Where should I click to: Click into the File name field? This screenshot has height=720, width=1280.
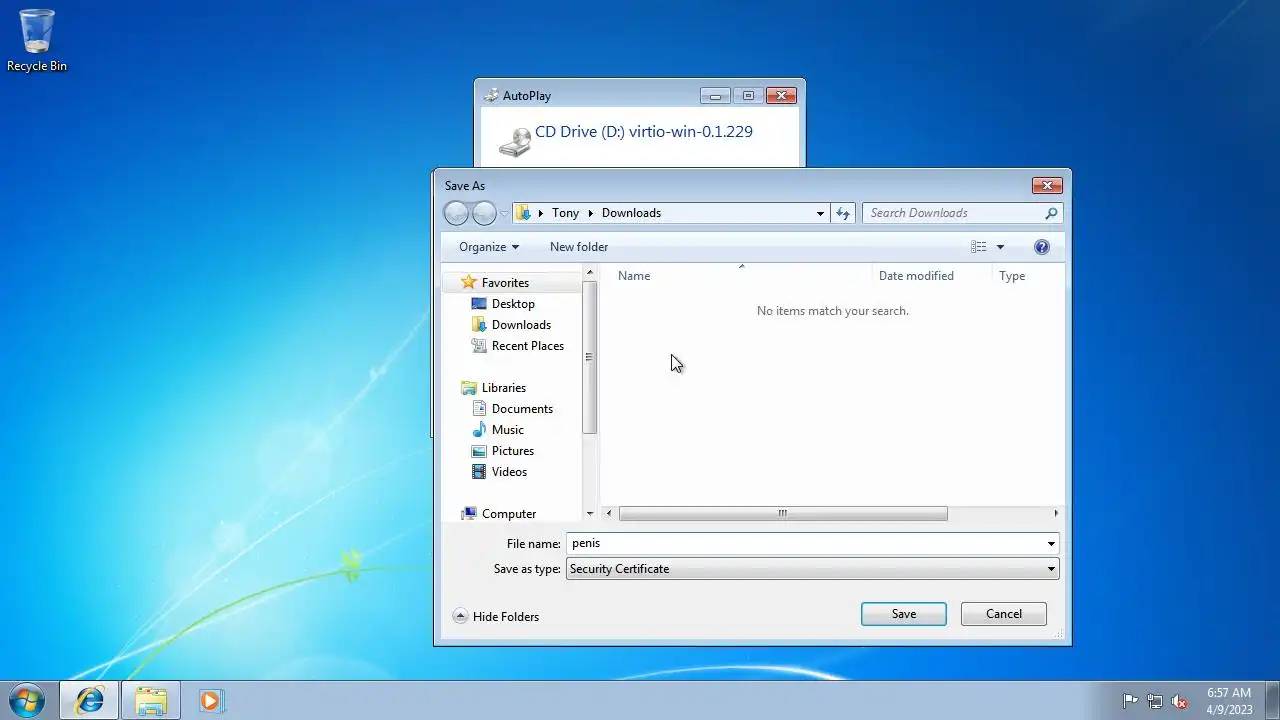coord(805,544)
